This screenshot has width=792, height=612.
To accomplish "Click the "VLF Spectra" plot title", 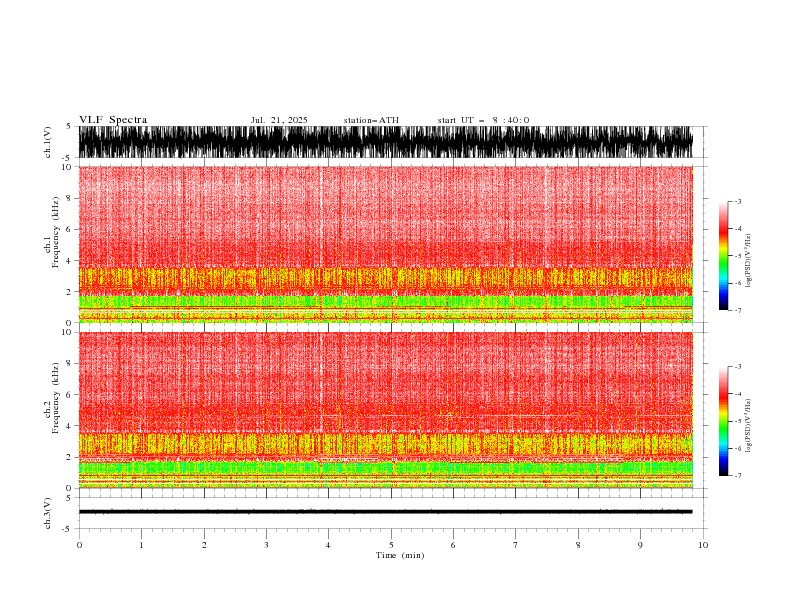I will click(x=113, y=120).
